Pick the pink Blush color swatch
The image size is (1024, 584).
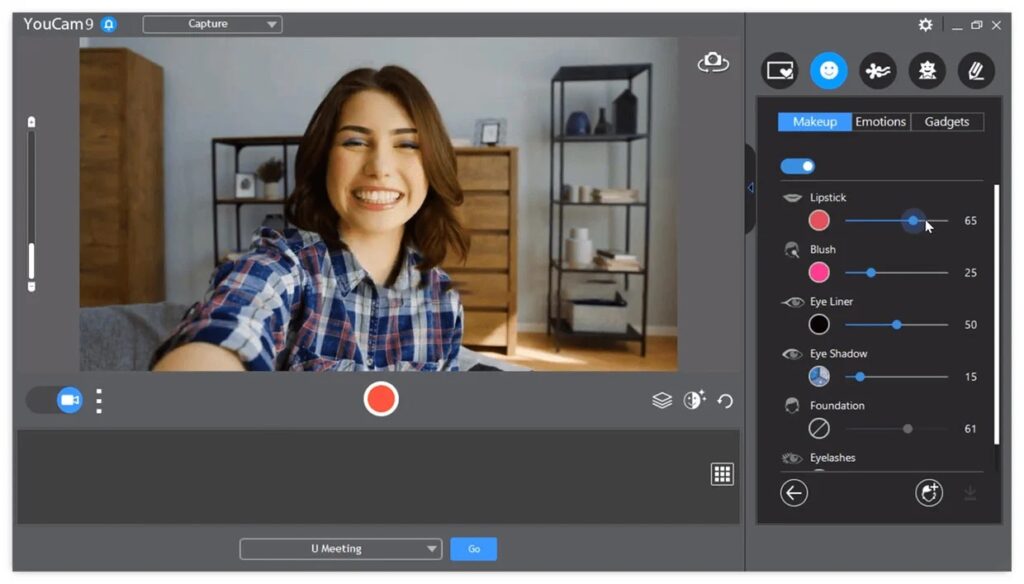[819, 272]
